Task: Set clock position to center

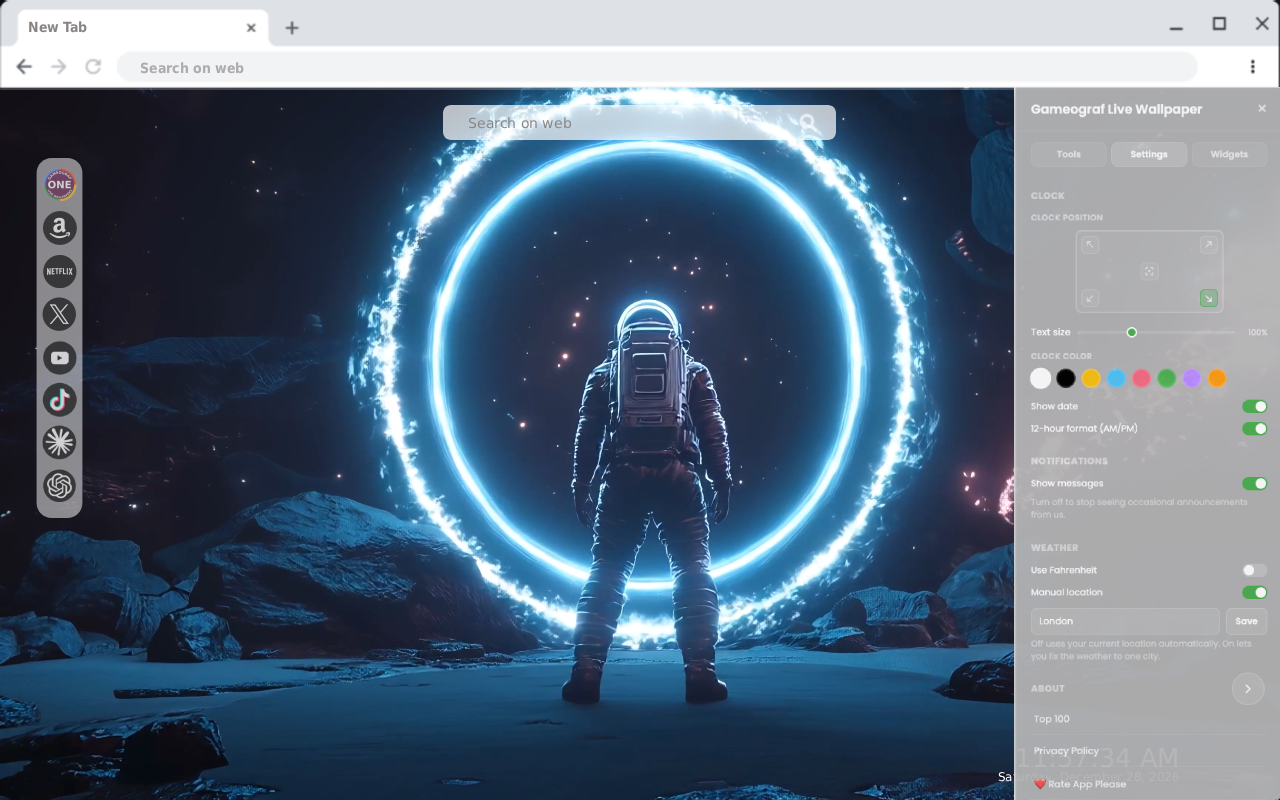Action: pos(1149,271)
